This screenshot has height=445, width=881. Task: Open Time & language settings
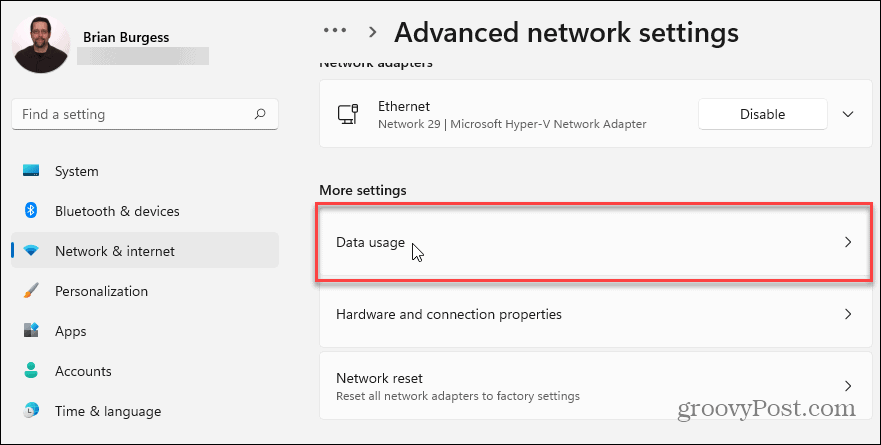click(107, 411)
